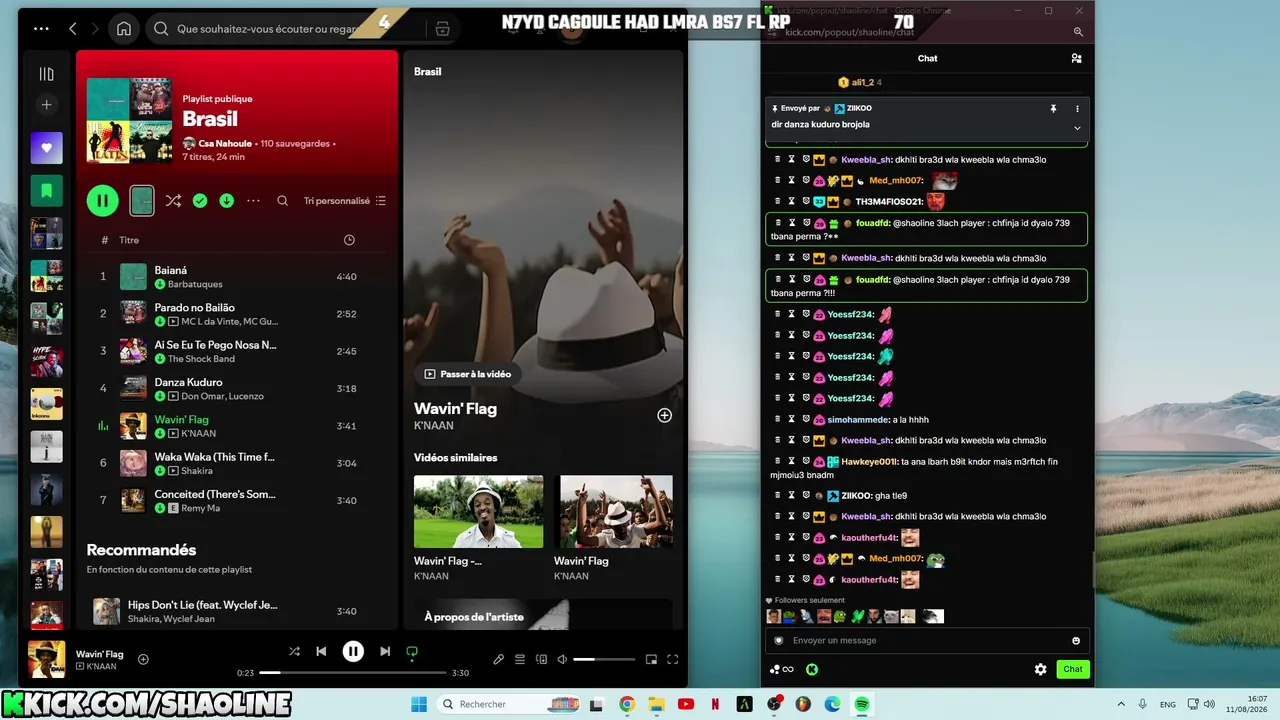
Task: Open Microsoft Edge from the taskbar
Action: (x=832, y=704)
